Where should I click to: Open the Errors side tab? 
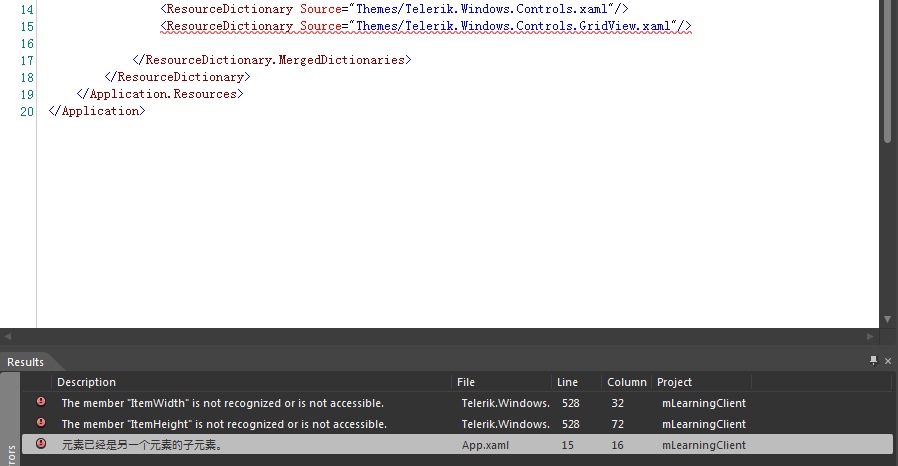tap(10, 452)
